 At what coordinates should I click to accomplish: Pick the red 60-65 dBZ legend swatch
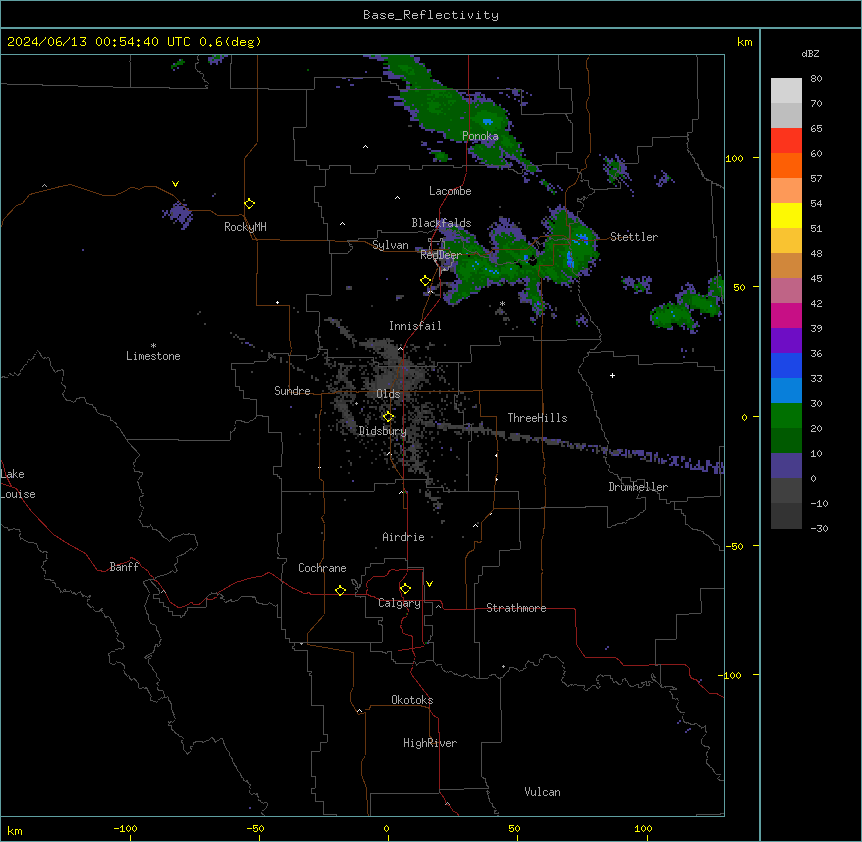786,141
